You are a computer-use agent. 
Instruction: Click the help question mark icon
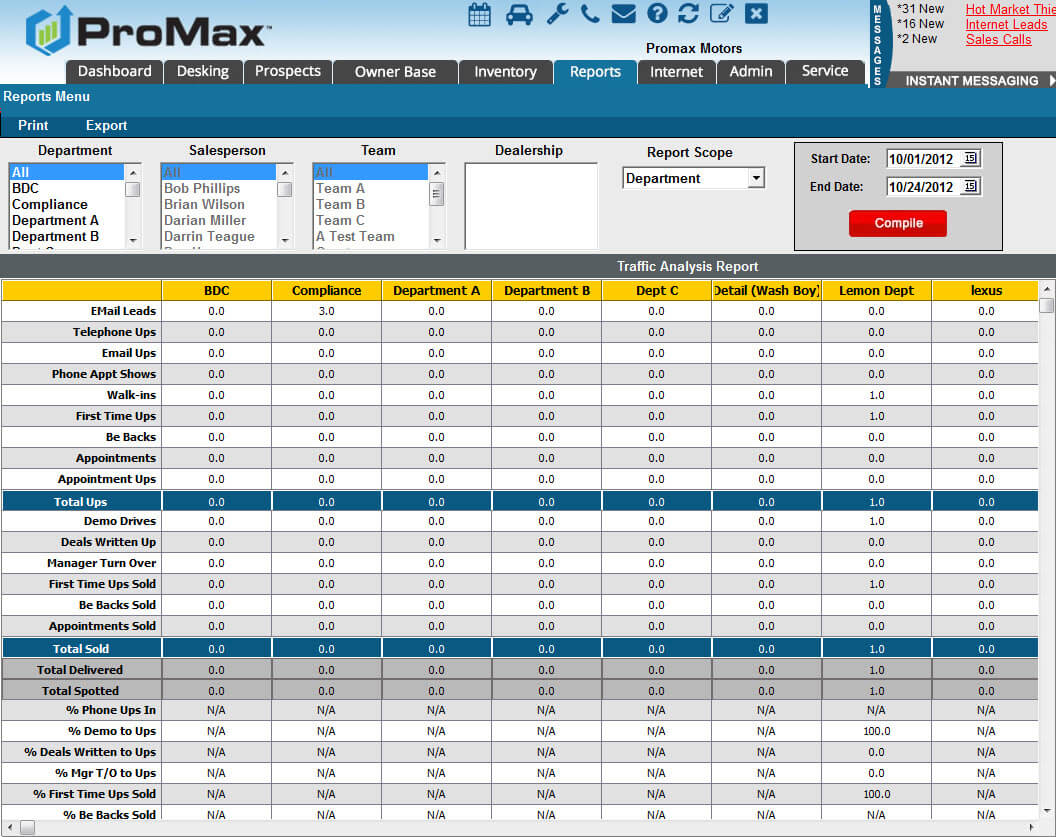coord(658,15)
